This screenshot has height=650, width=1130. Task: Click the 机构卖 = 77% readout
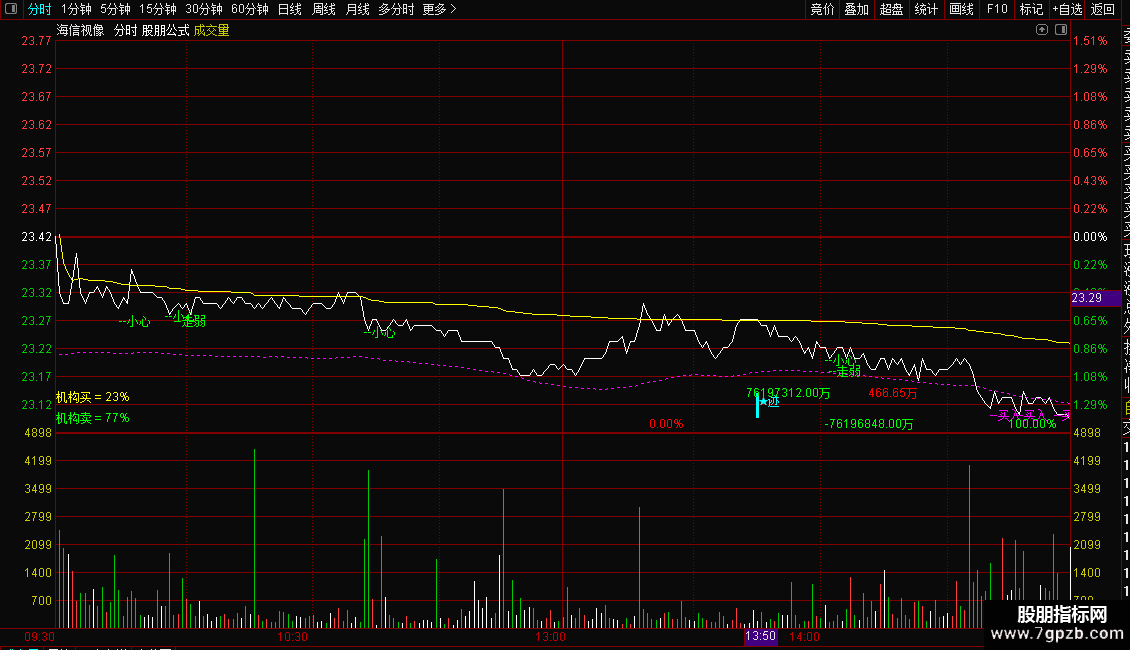(x=92, y=418)
